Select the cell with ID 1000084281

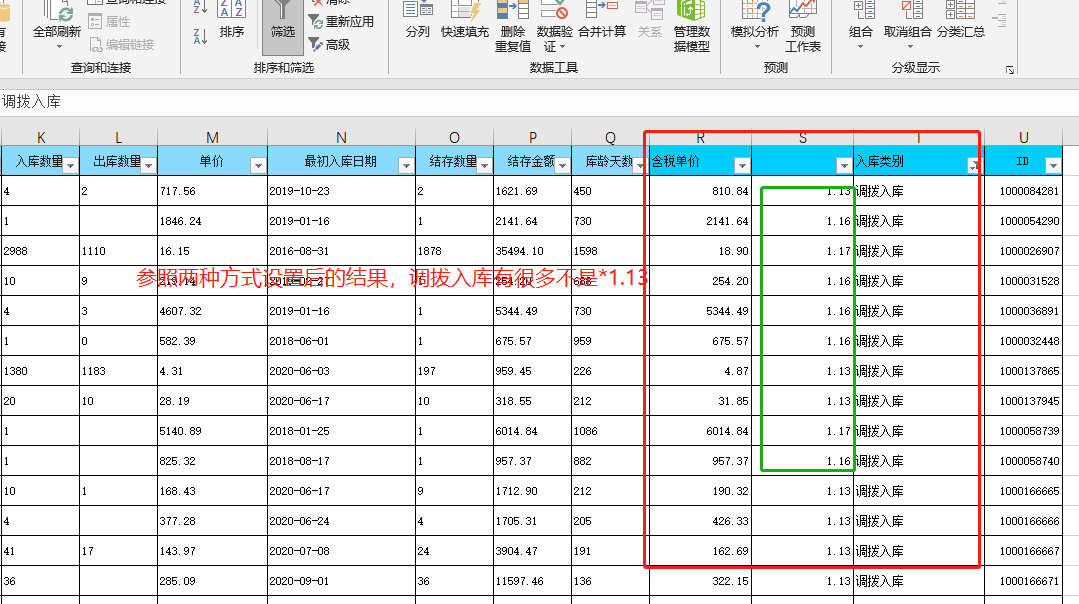tap(1023, 191)
